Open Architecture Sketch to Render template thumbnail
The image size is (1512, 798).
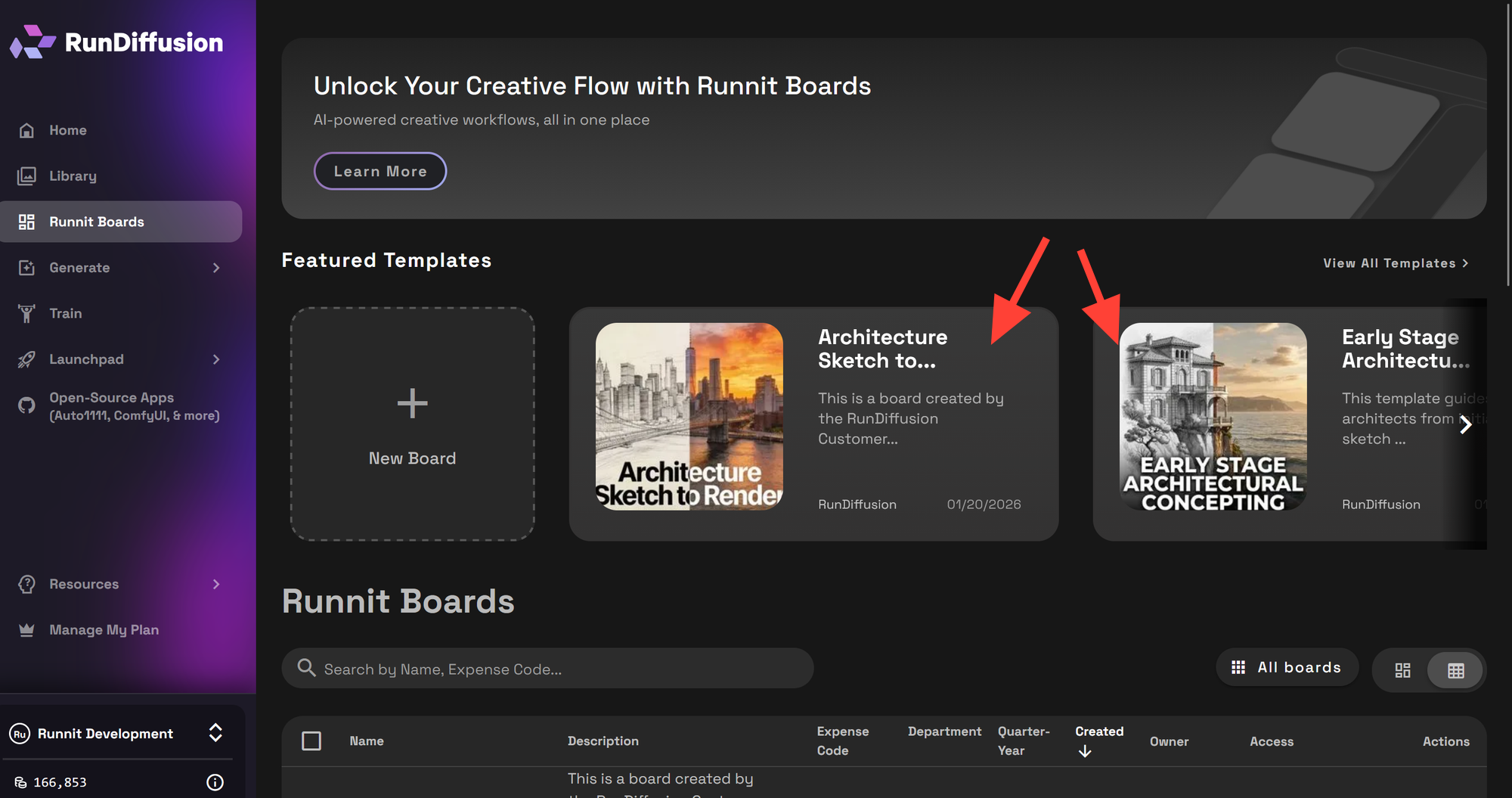[x=689, y=417]
